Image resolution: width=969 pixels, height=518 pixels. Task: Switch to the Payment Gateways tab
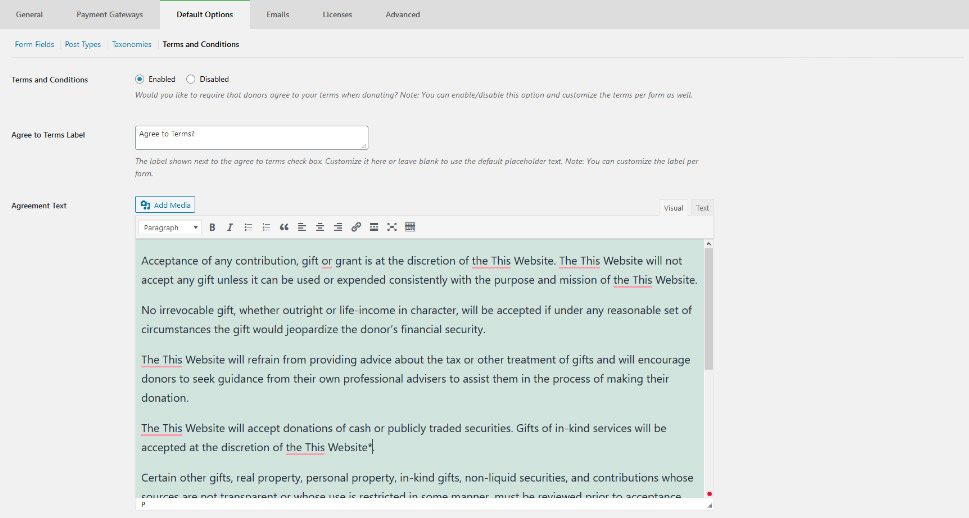[x=110, y=15]
